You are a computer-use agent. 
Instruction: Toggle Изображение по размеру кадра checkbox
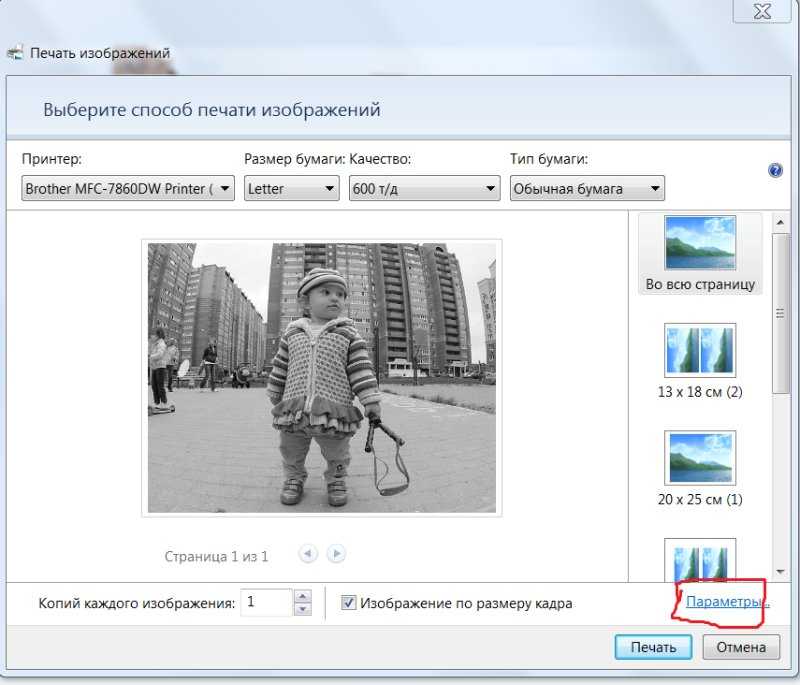pyautogui.click(x=348, y=602)
